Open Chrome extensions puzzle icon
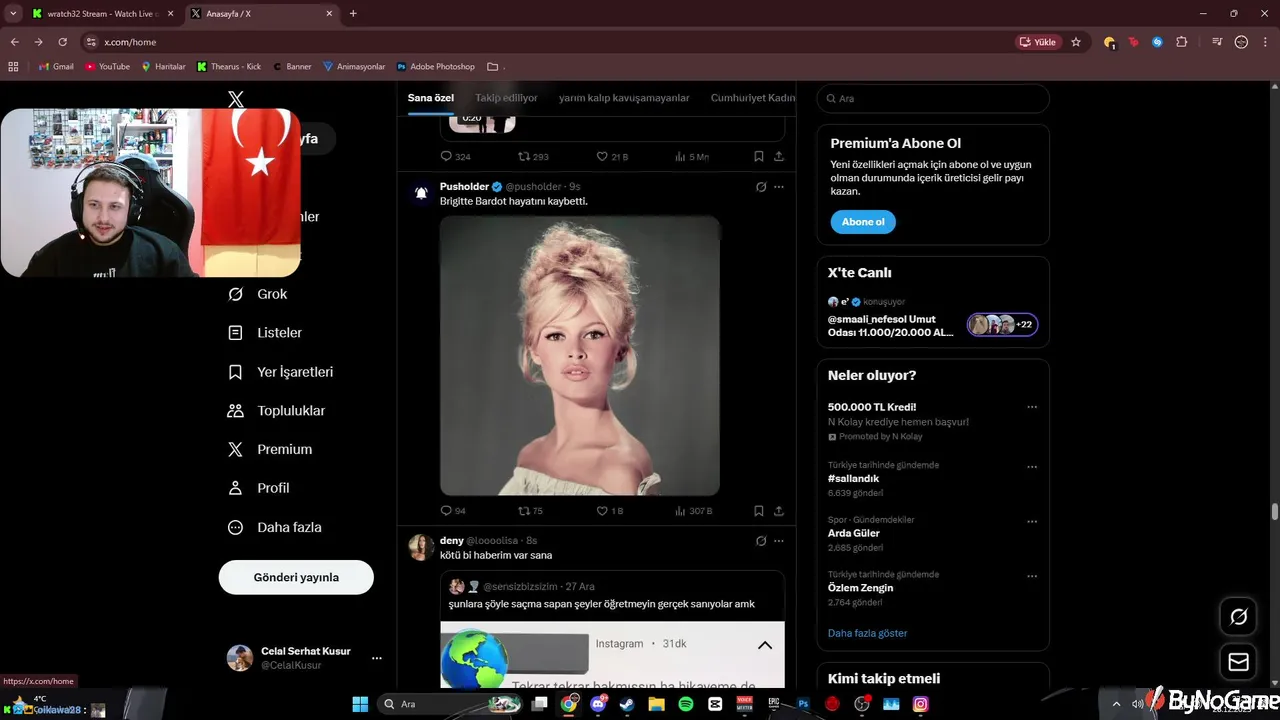This screenshot has height=720, width=1280. tap(1182, 42)
